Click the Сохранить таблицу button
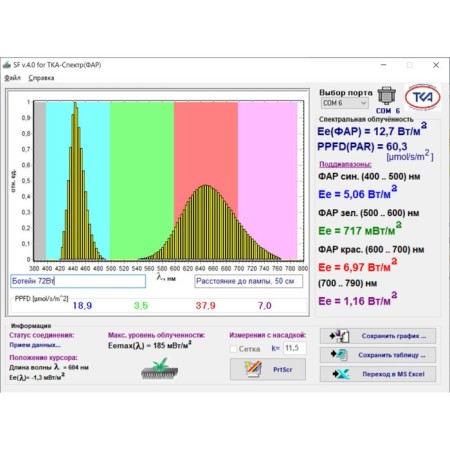The image size is (450, 450). [x=378, y=355]
